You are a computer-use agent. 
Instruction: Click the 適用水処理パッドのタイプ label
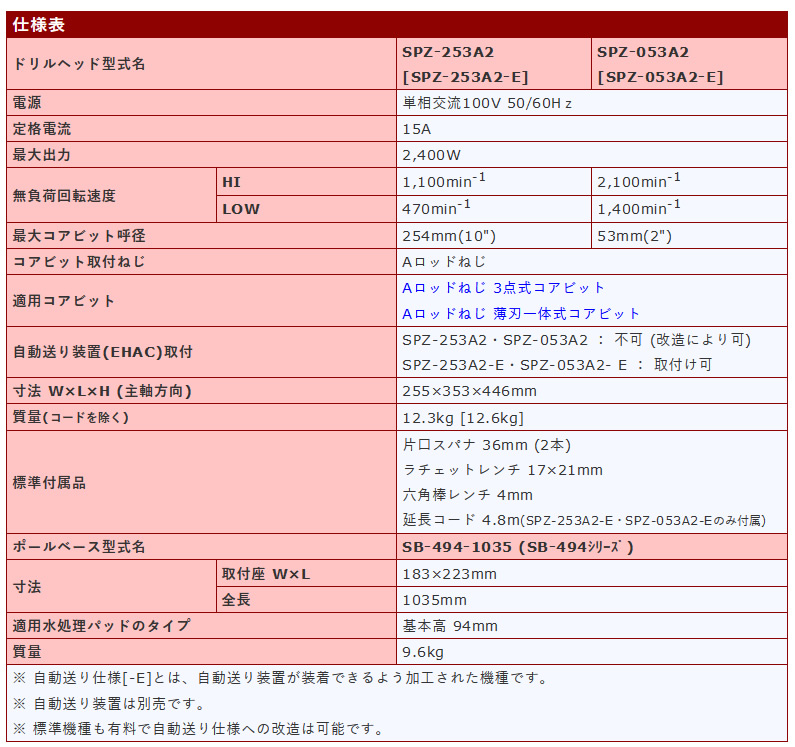(101, 625)
